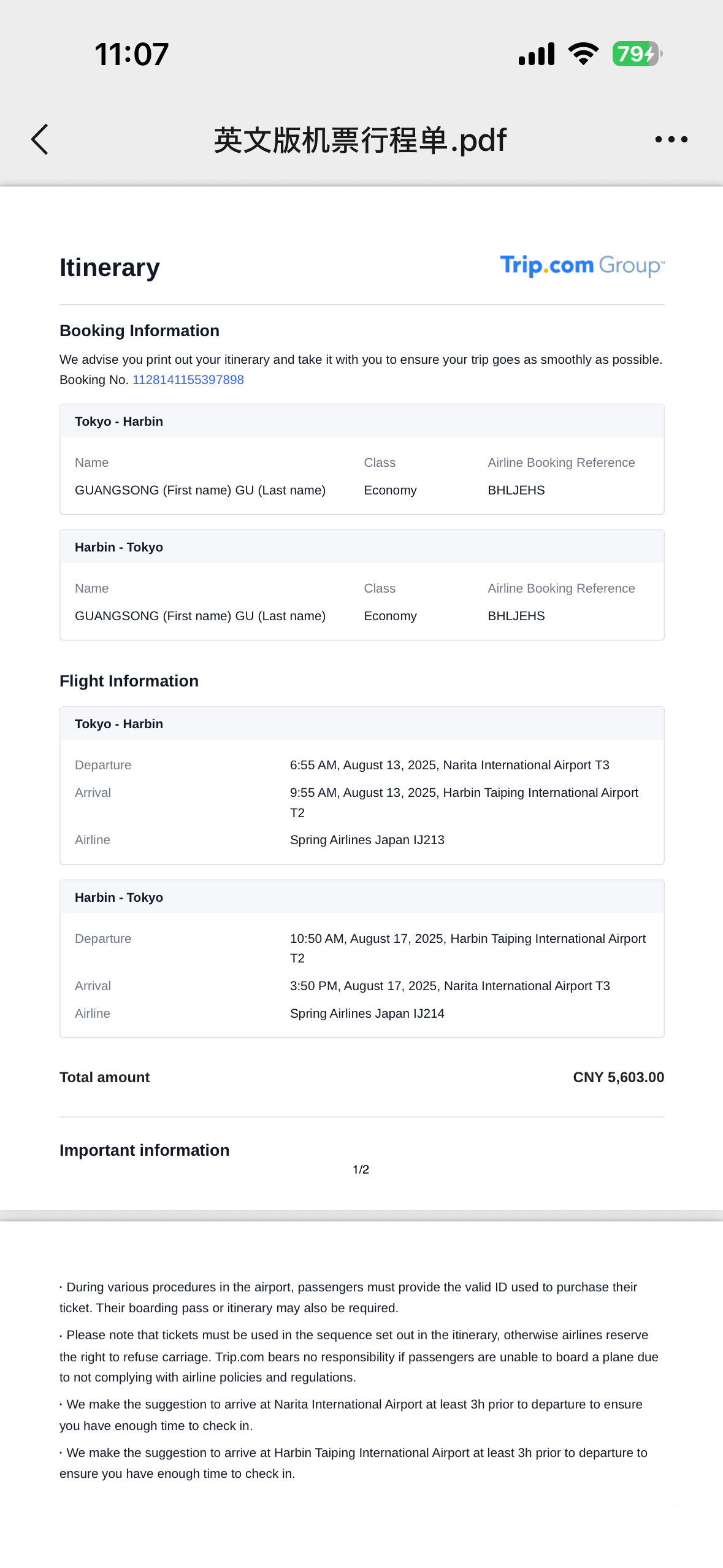Tap the Flight Information heading
Viewport: 723px width, 1568px height.
pos(129,681)
